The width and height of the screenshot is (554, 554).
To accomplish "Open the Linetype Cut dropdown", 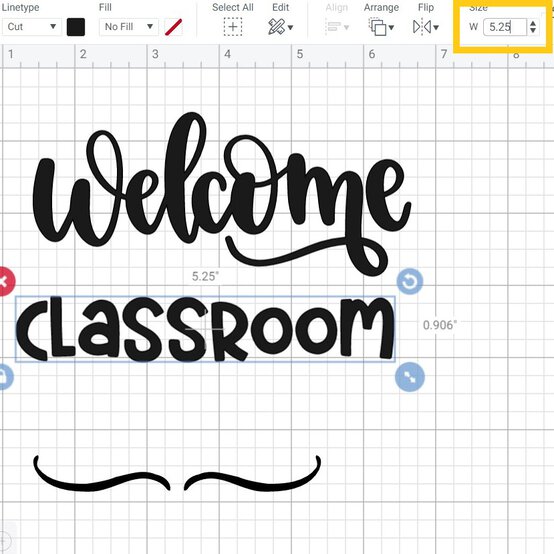I will [31, 27].
